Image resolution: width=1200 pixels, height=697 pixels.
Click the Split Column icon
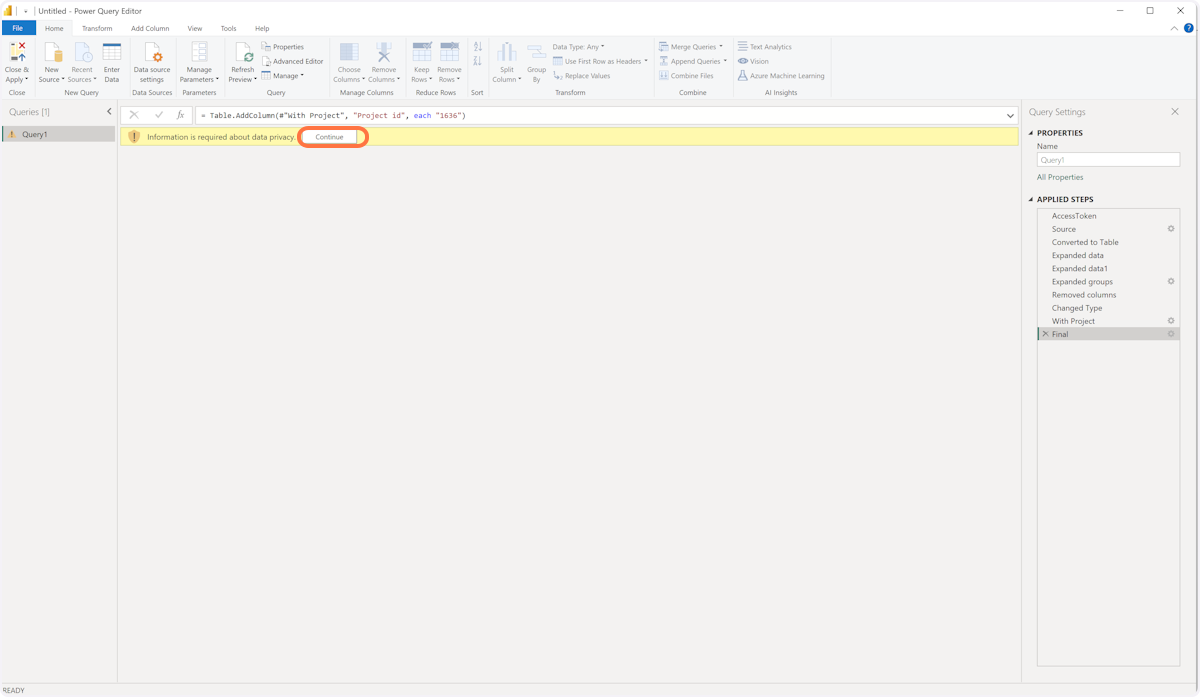[507, 52]
